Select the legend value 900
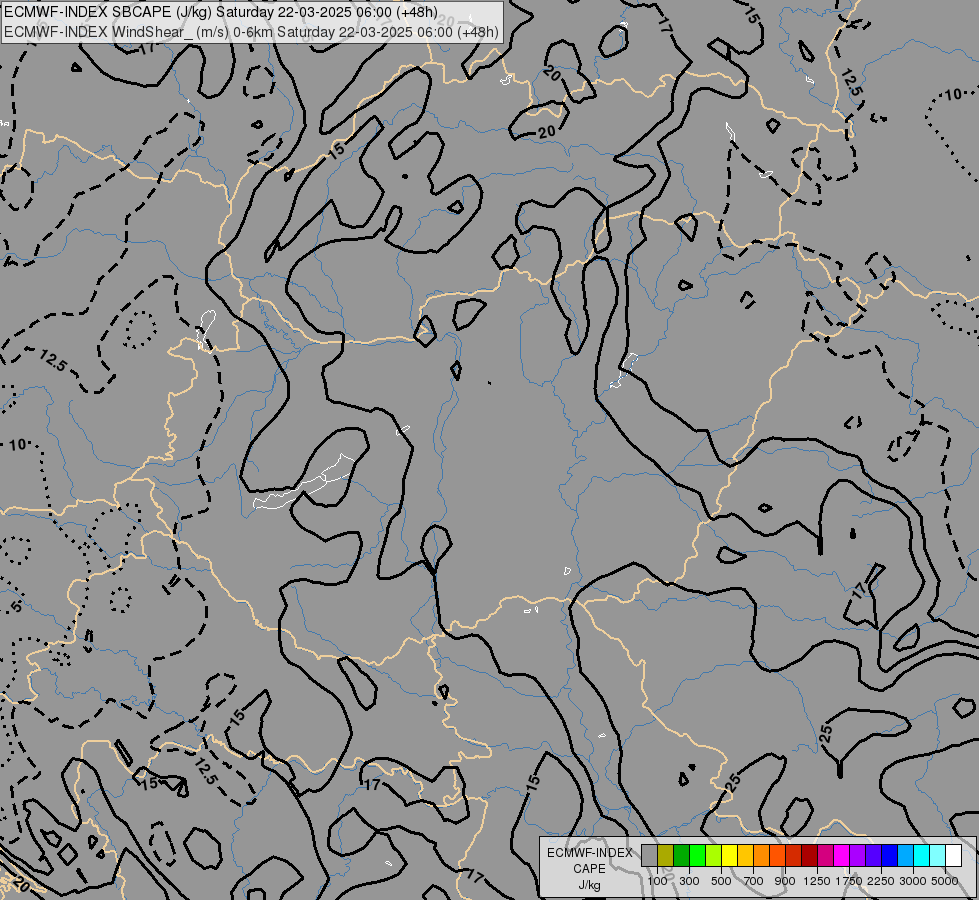The image size is (979, 900). 785,881
